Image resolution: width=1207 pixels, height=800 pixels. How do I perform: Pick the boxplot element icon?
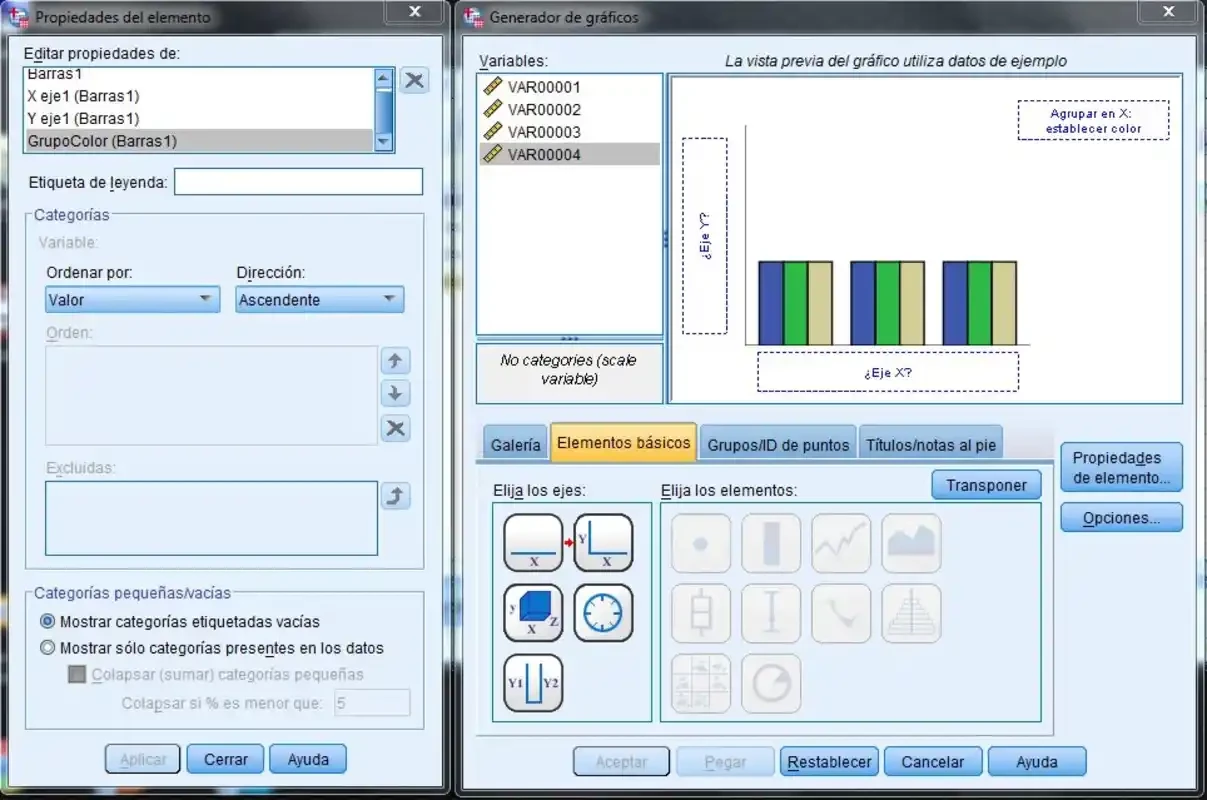point(701,613)
